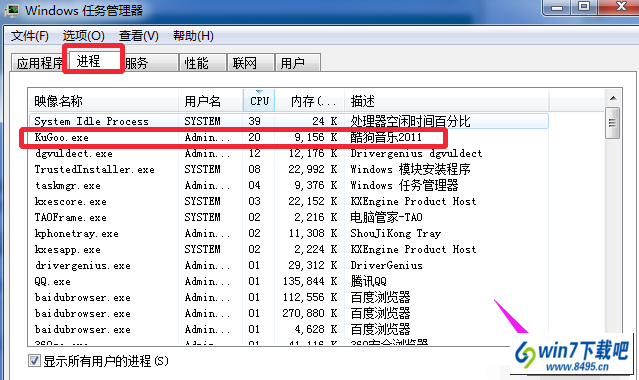Click the 腾讯QQ description cell
The image size is (639, 380).
[368, 281]
